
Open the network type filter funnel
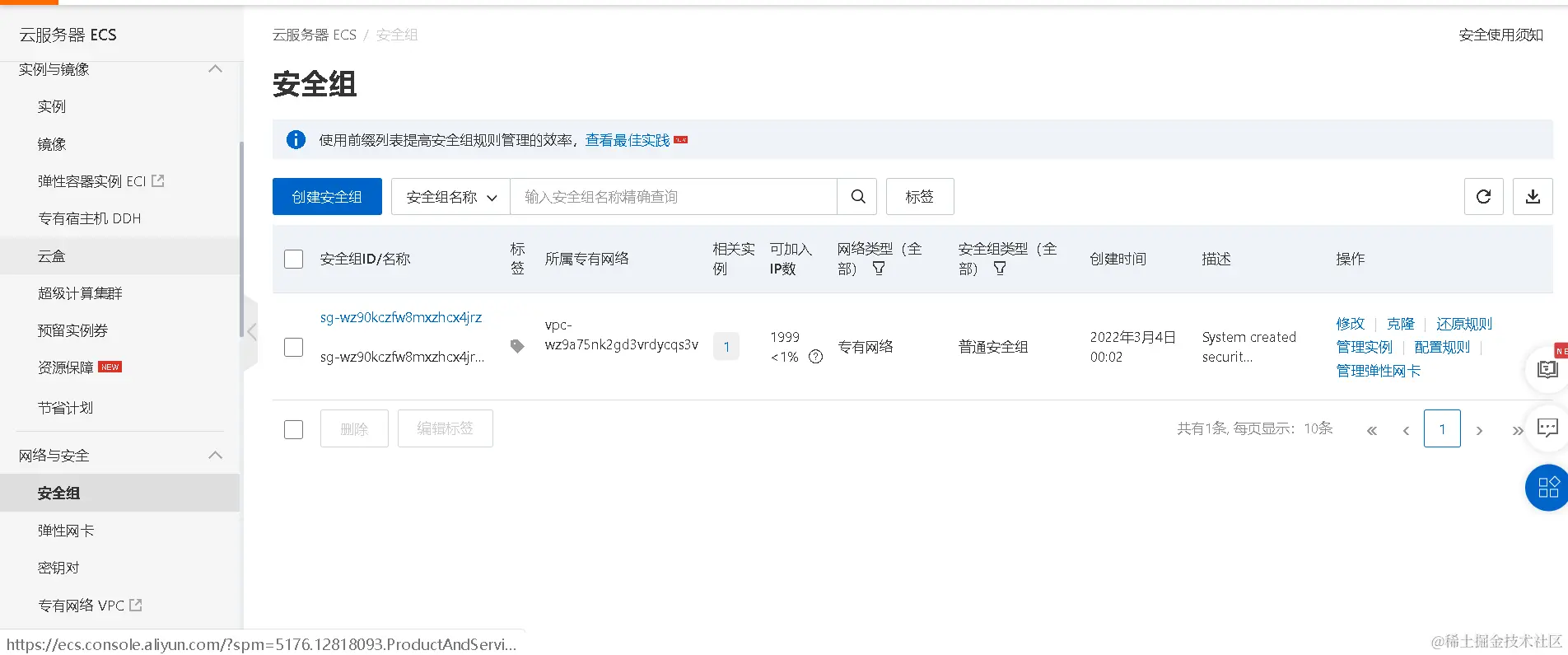point(879,269)
